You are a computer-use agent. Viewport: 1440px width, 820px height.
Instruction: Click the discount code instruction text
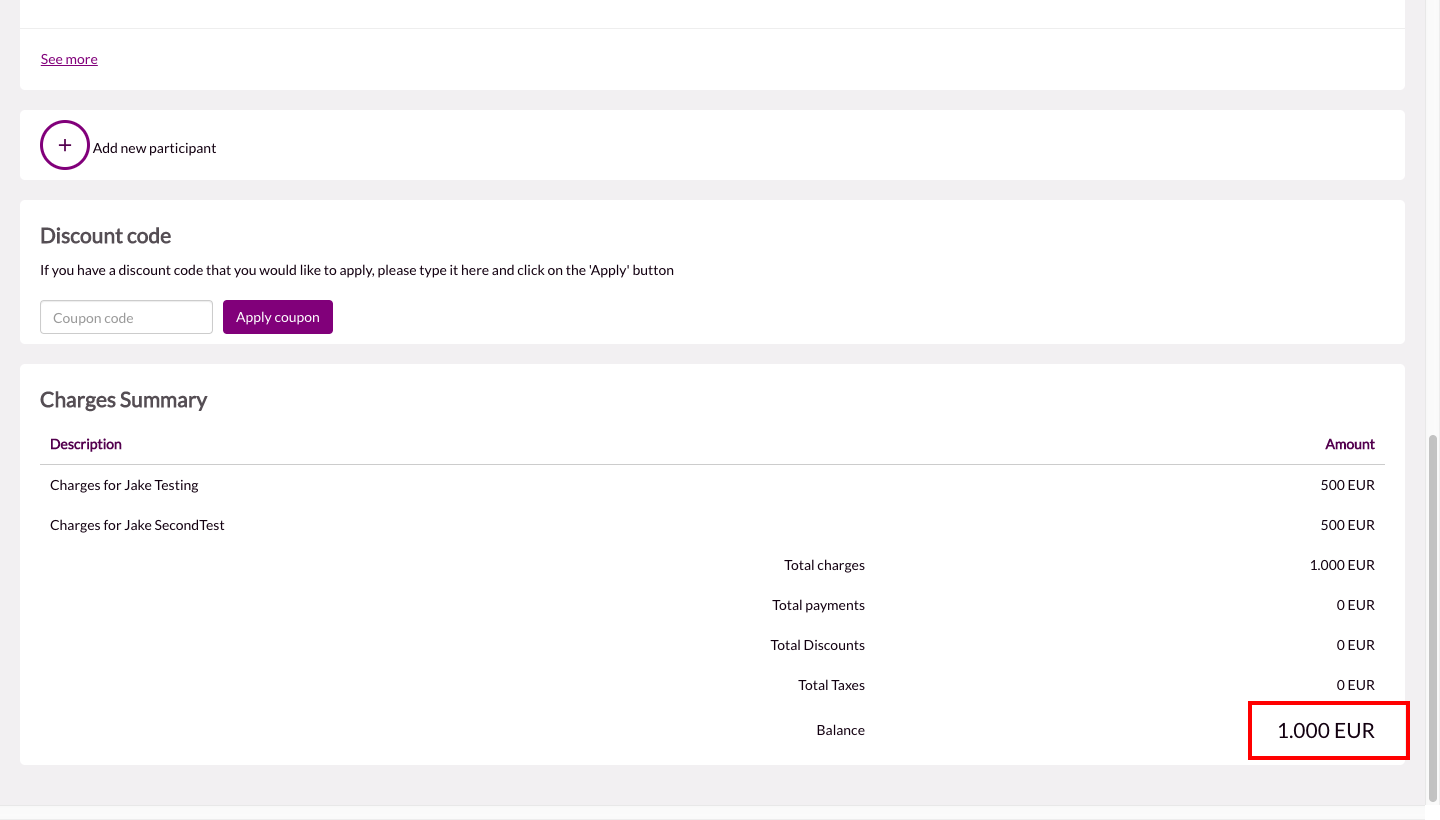(x=357, y=270)
